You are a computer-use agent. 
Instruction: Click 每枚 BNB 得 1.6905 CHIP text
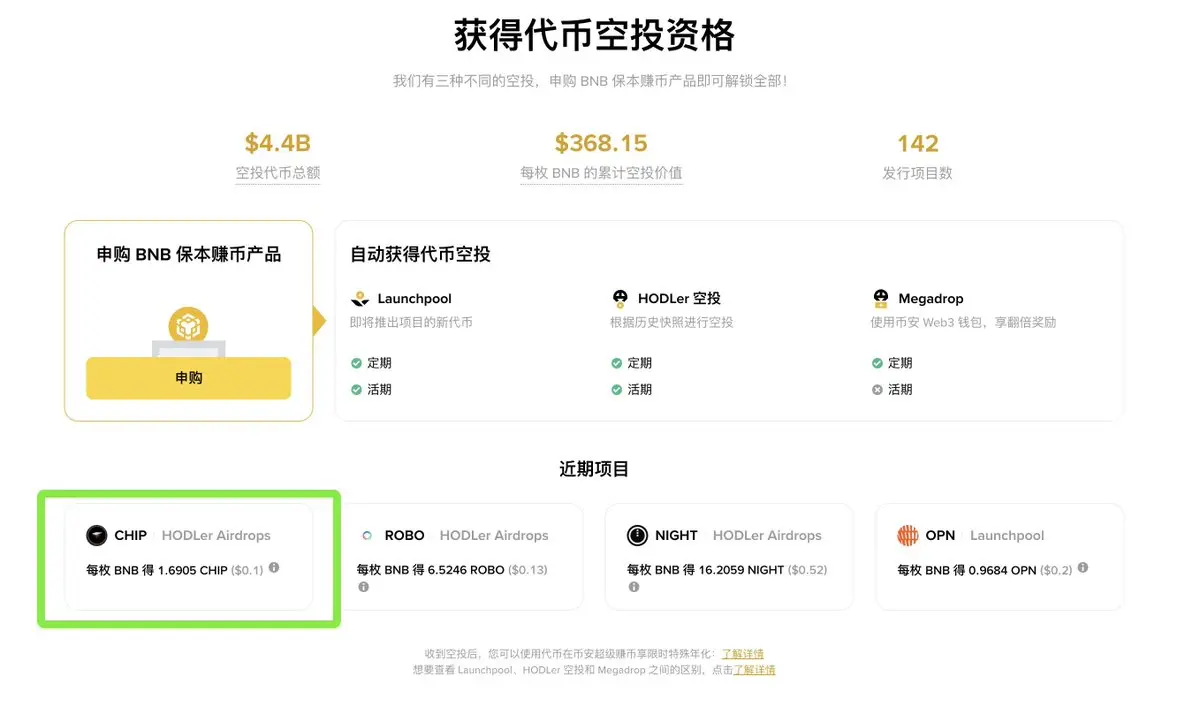tap(157, 570)
